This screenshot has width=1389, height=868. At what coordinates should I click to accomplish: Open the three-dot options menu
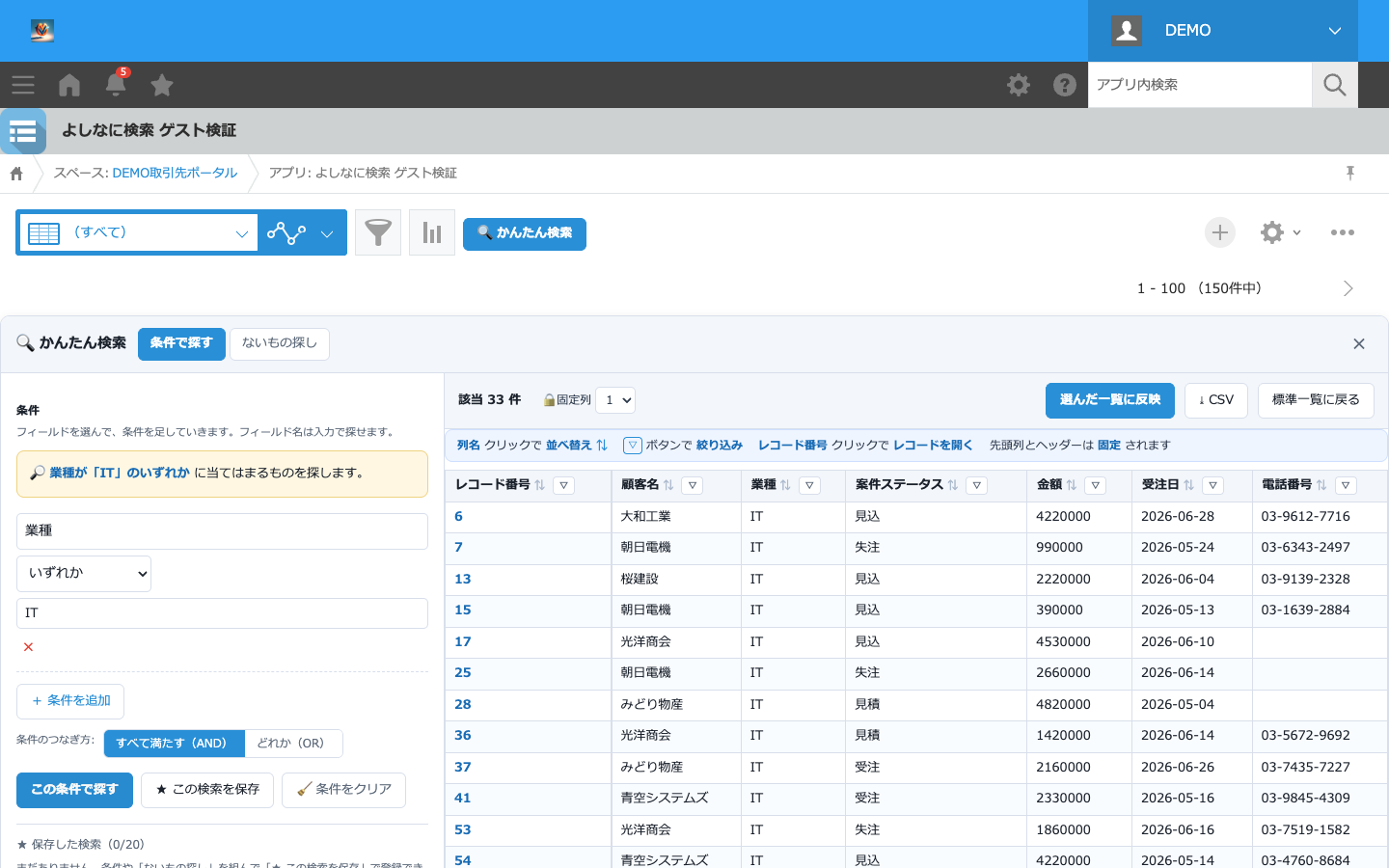point(1343,232)
